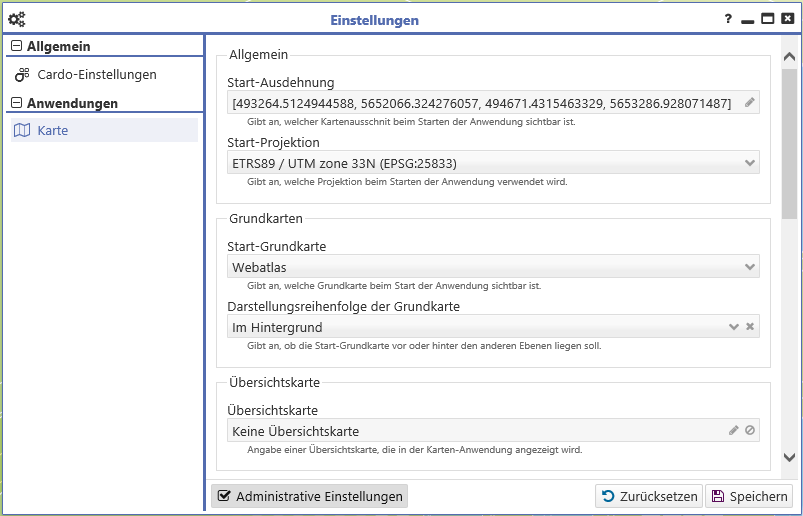Click the Cardo-Einstellungen gear icon
This screenshot has width=803, height=516.
[22, 75]
